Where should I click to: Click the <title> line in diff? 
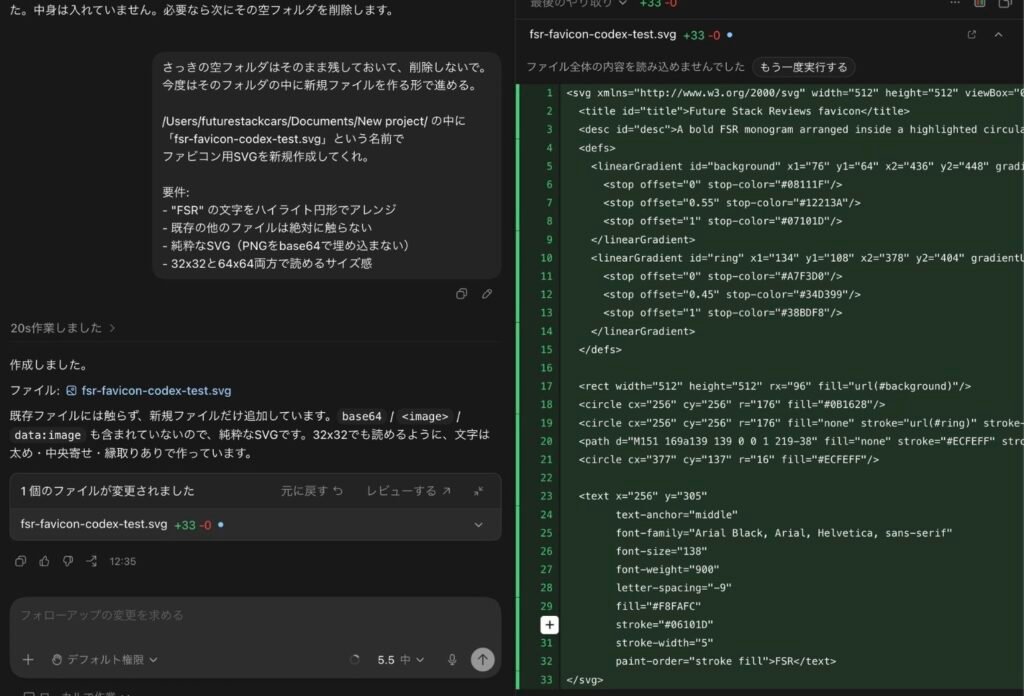[744, 111]
